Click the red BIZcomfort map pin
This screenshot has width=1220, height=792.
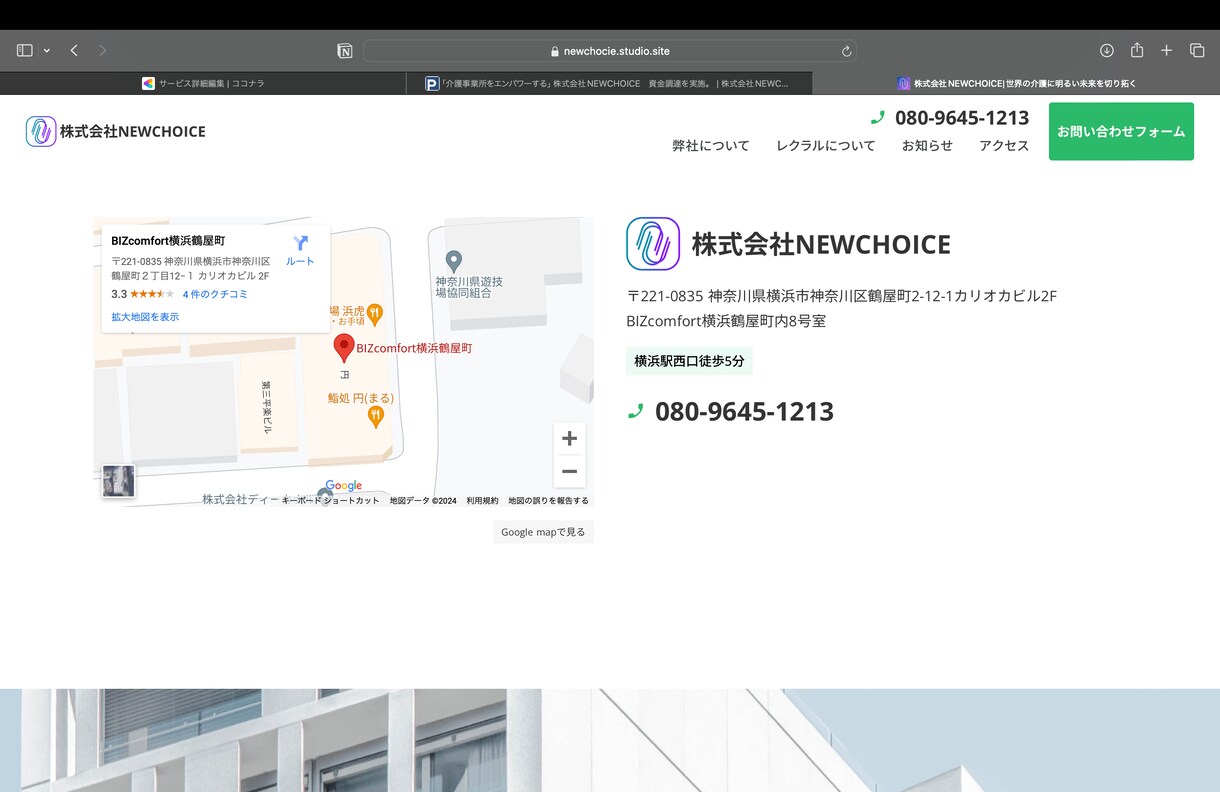coord(343,348)
